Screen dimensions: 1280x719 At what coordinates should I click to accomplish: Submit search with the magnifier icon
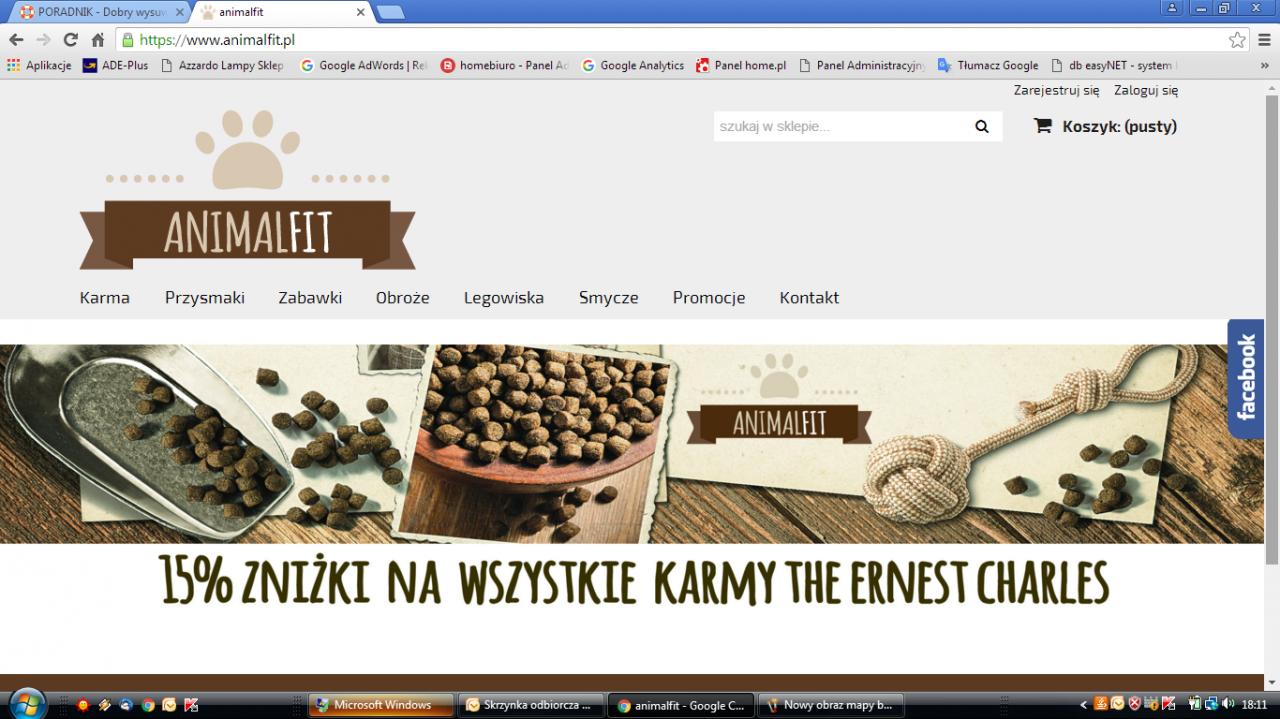tap(982, 127)
